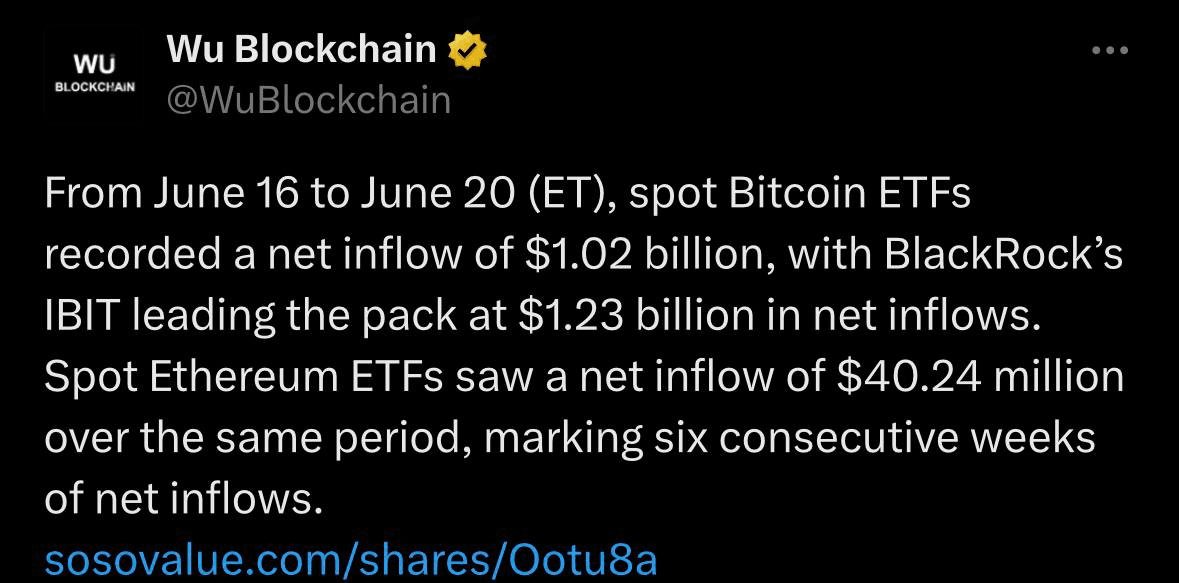Click the Wu Blockchain display name

[x=302, y=50]
